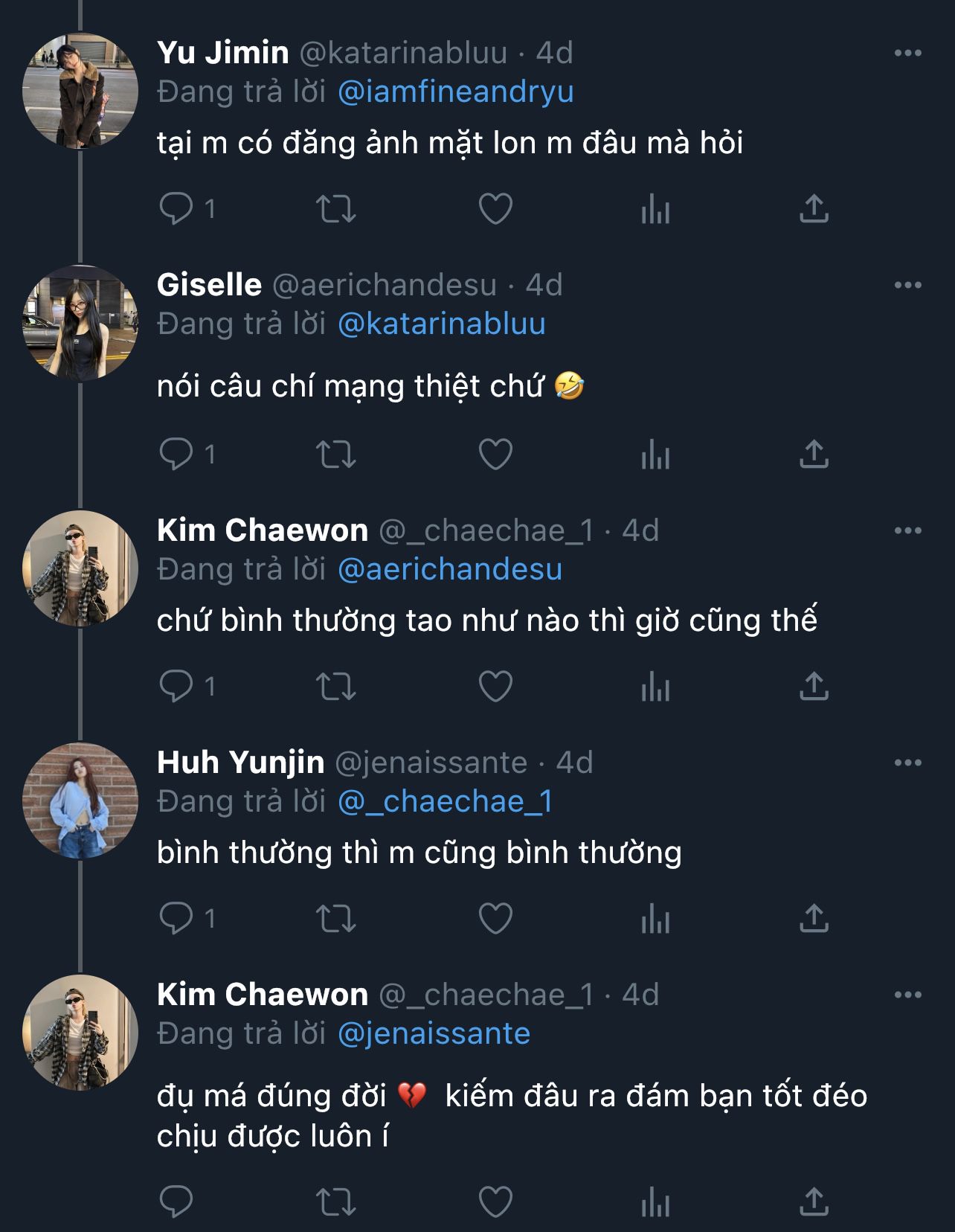View analytics on Yu Jimin's tweet
The height and width of the screenshot is (1232, 955).
click(655, 209)
